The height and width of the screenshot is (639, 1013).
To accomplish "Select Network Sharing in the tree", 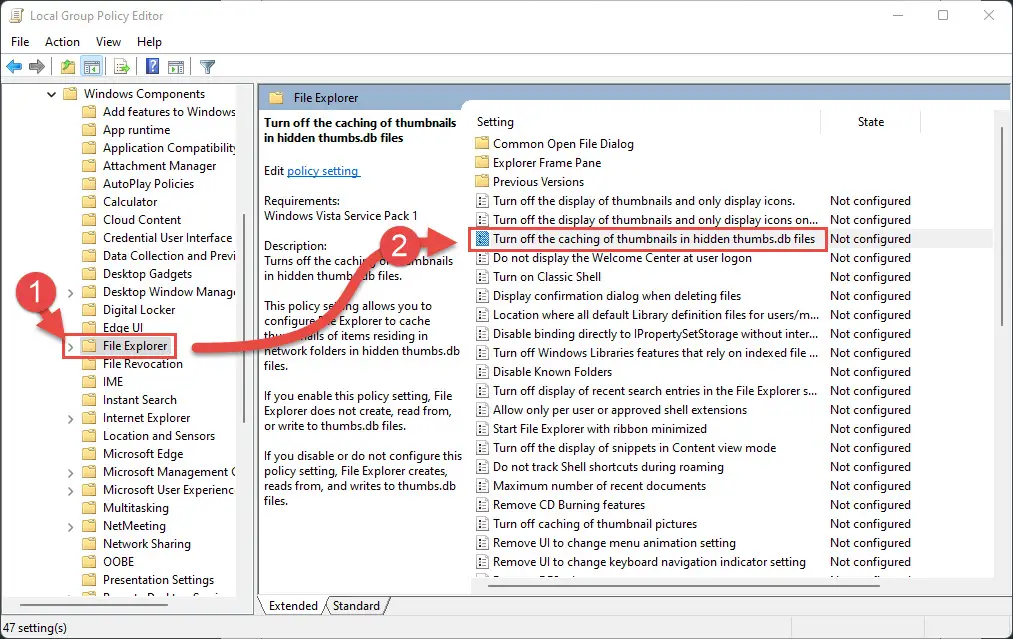I will (x=147, y=544).
